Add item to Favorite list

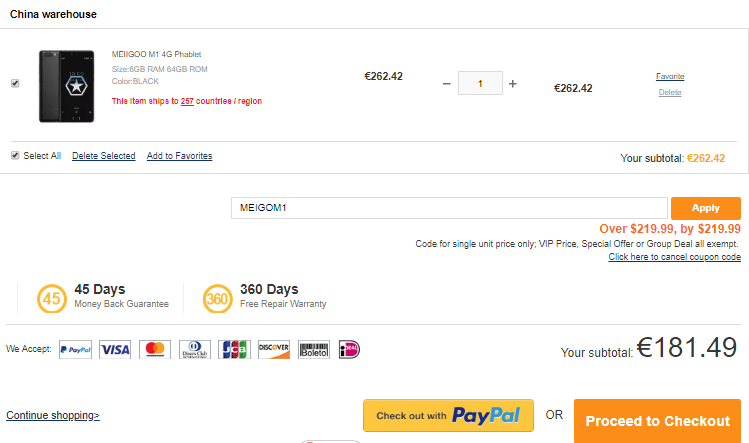(x=670, y=76)
